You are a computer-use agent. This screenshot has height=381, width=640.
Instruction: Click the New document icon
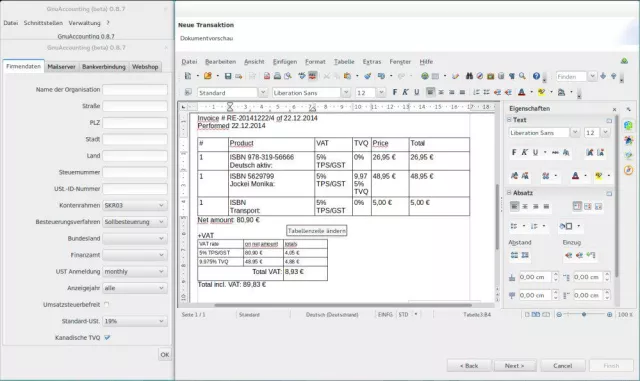tap(188, 76)
